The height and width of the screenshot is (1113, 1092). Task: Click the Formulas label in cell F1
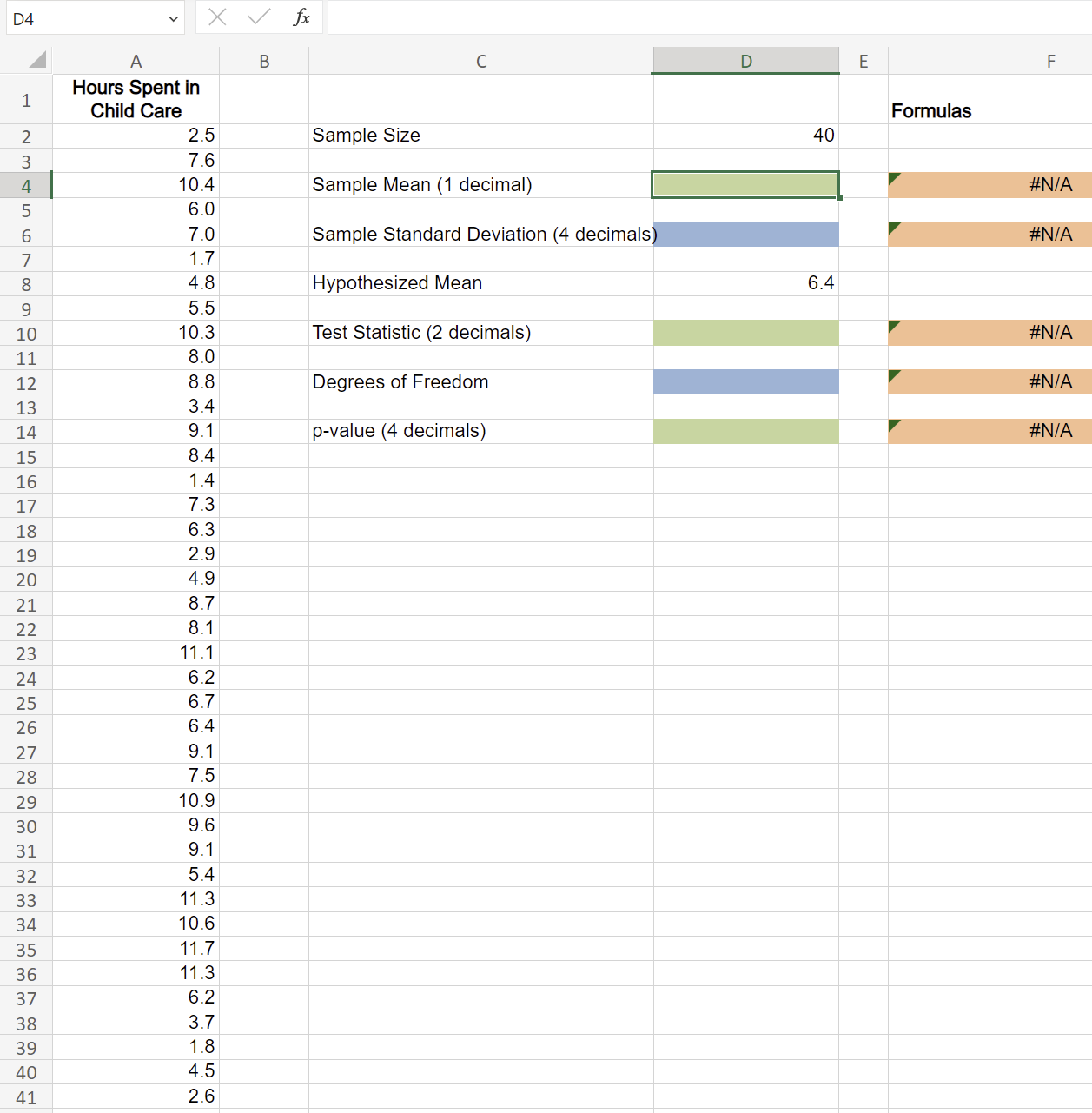(931, 110)
